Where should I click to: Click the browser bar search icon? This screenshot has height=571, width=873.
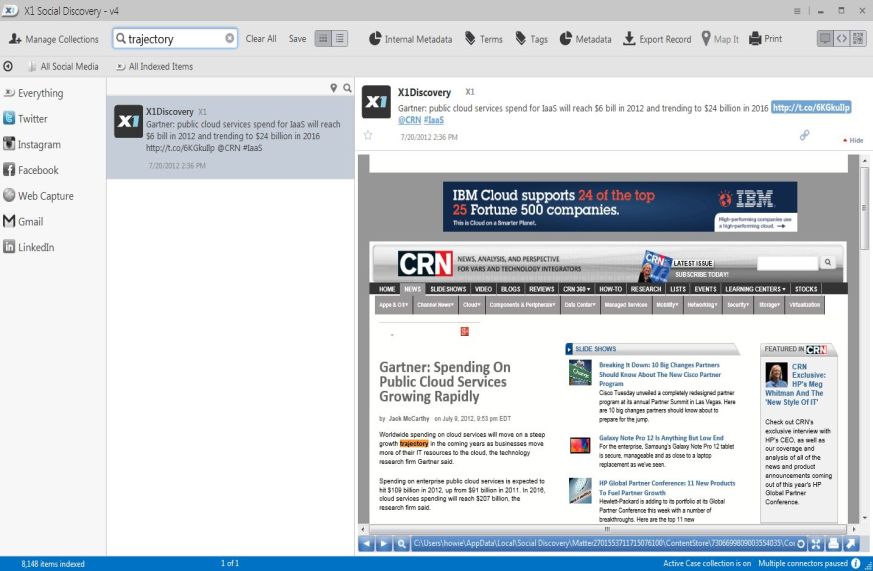pos(401,544)
